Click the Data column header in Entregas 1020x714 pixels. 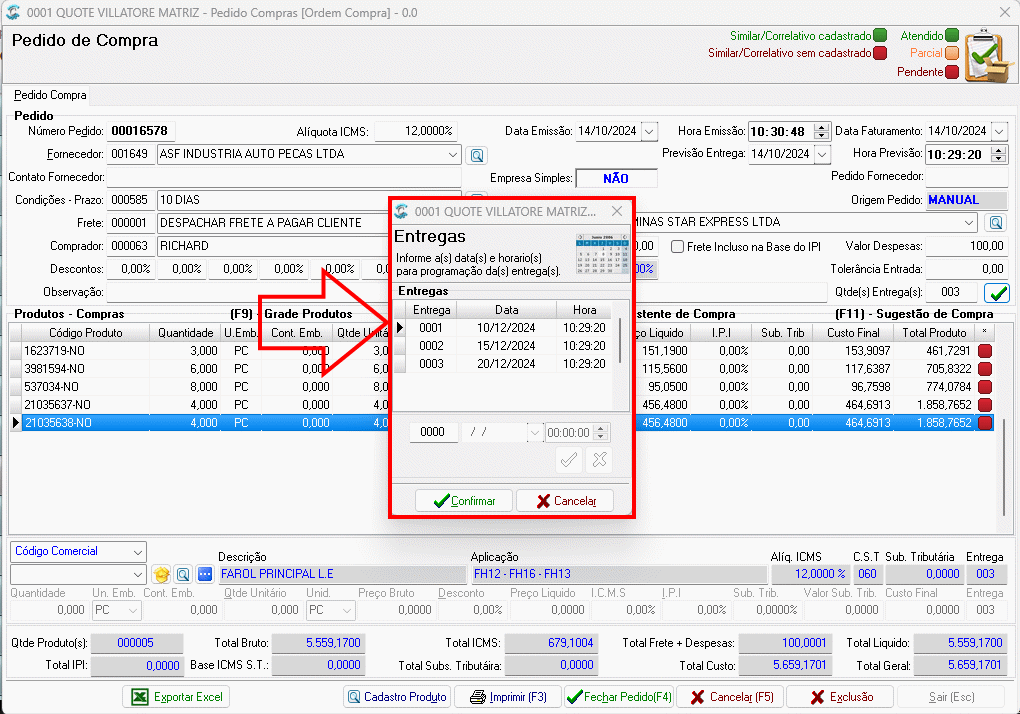tap(506, 310)
